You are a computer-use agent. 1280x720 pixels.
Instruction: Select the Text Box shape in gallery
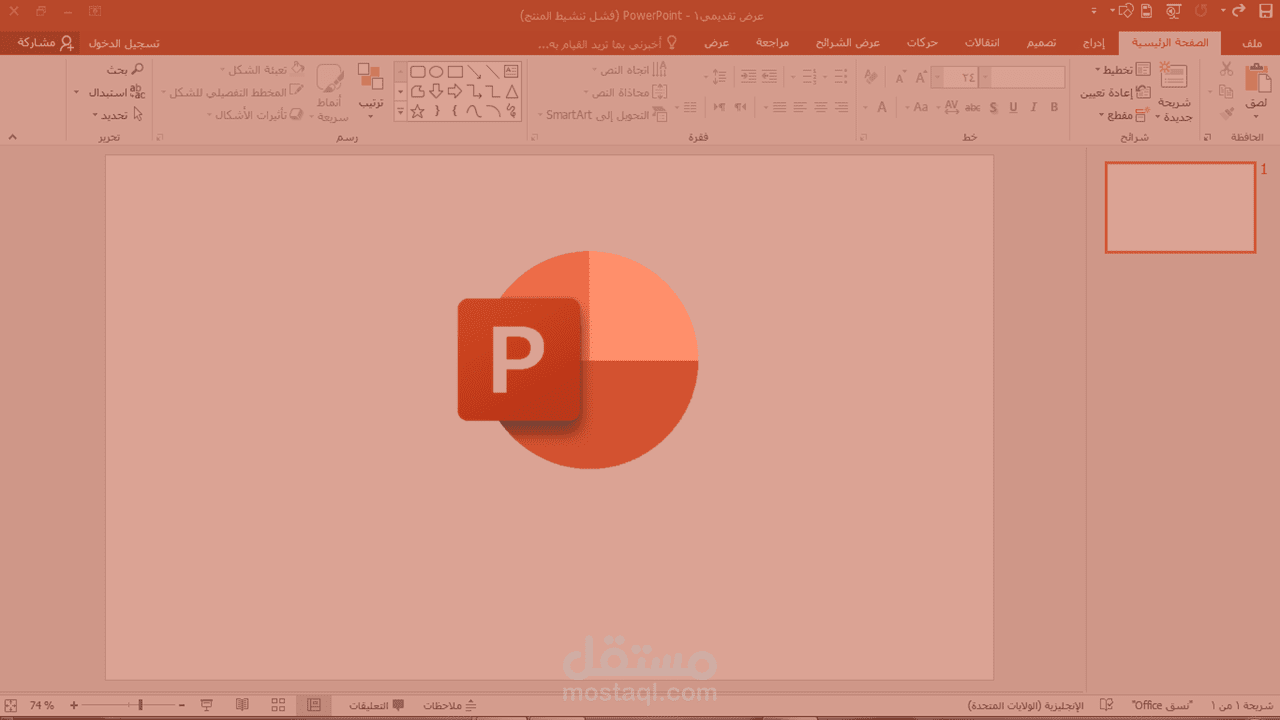click(x=511, y=72)
